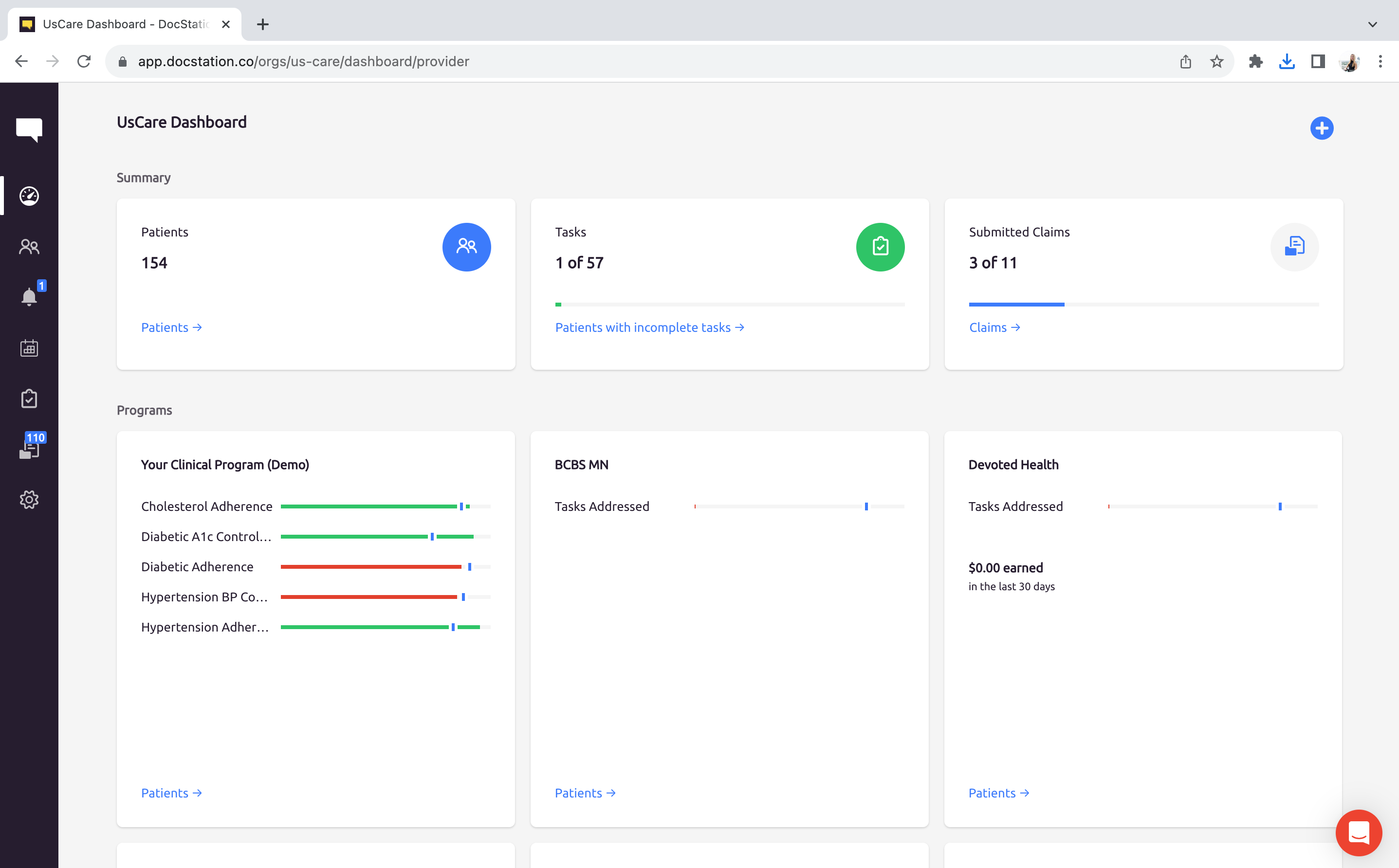Screen dimensions: 1399x868
Task: Open the patients icon in sidebar
Action: 29,247
